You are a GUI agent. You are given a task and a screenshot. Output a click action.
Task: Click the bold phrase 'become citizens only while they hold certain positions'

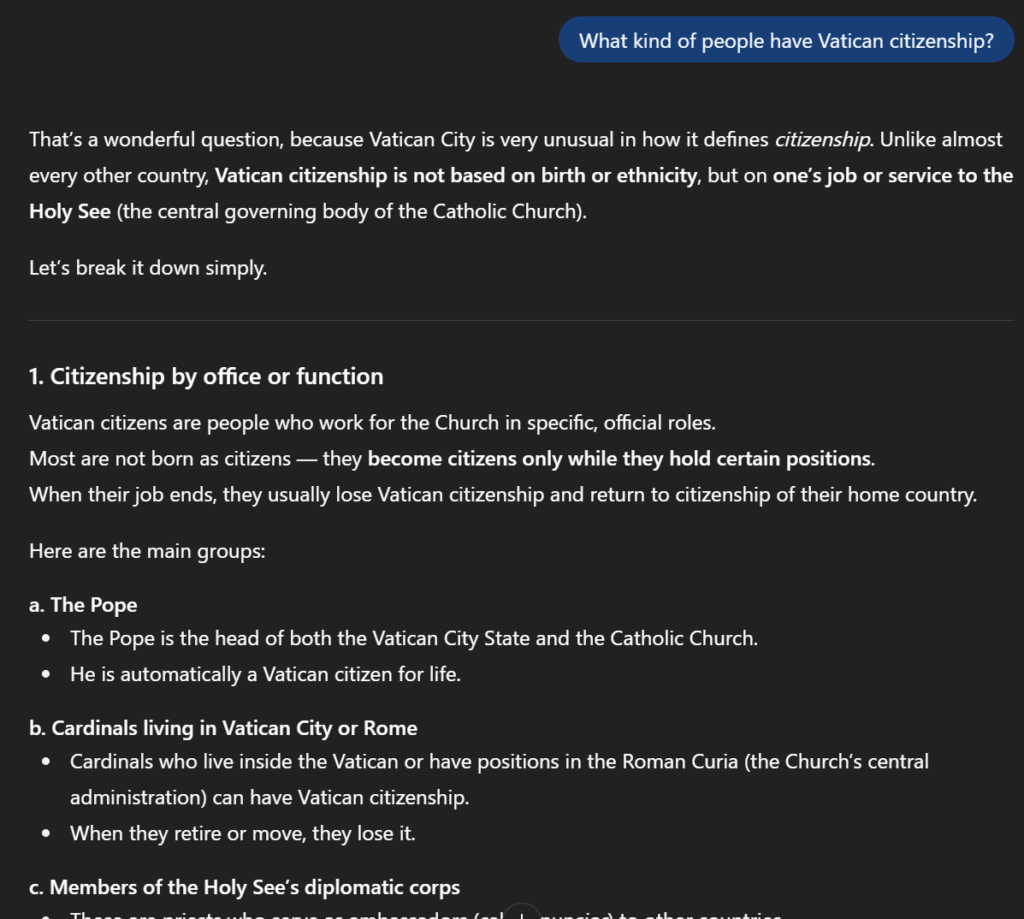click(620, 459)
